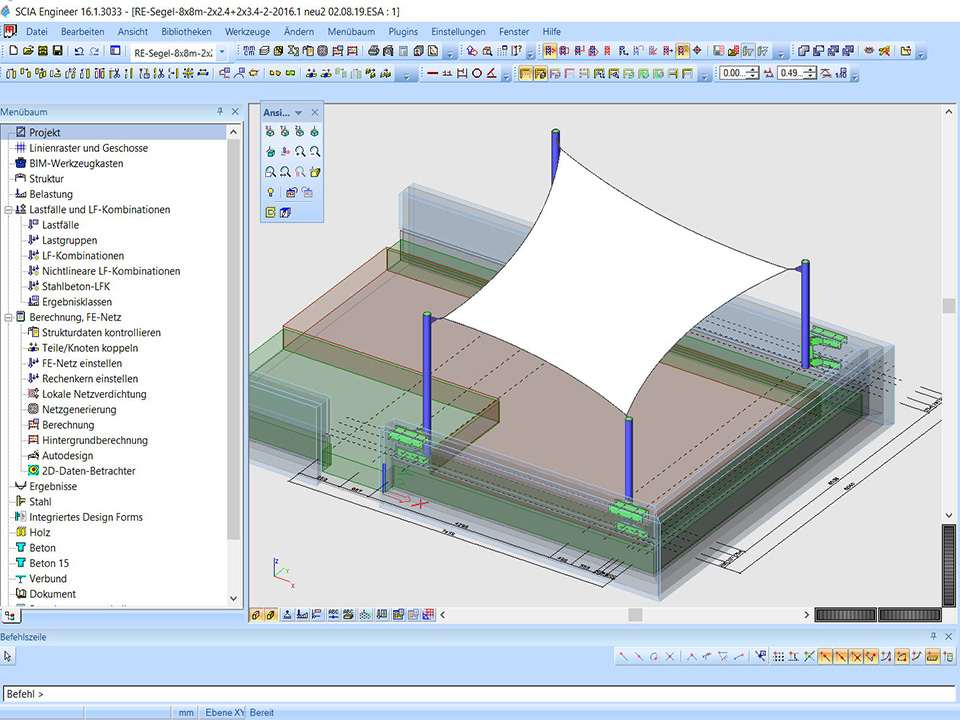Collapse the Berechnung, FE-Netz tree node
Image resolution: width=960 pixels, height=720 pixels.
pyautogui.click(x=8, y=317)
